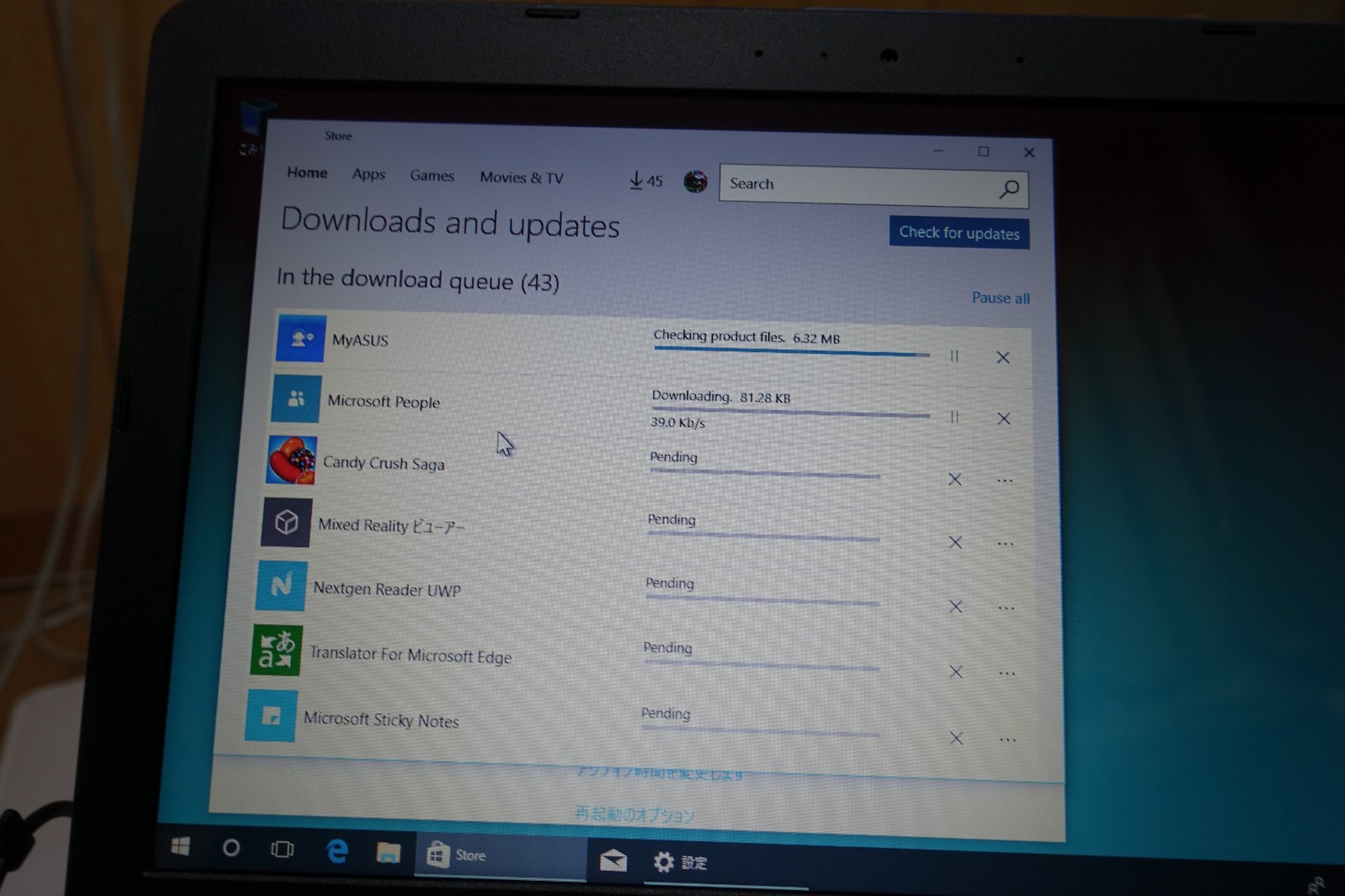Switch to Store taskbar button

[x=501, y=856]
